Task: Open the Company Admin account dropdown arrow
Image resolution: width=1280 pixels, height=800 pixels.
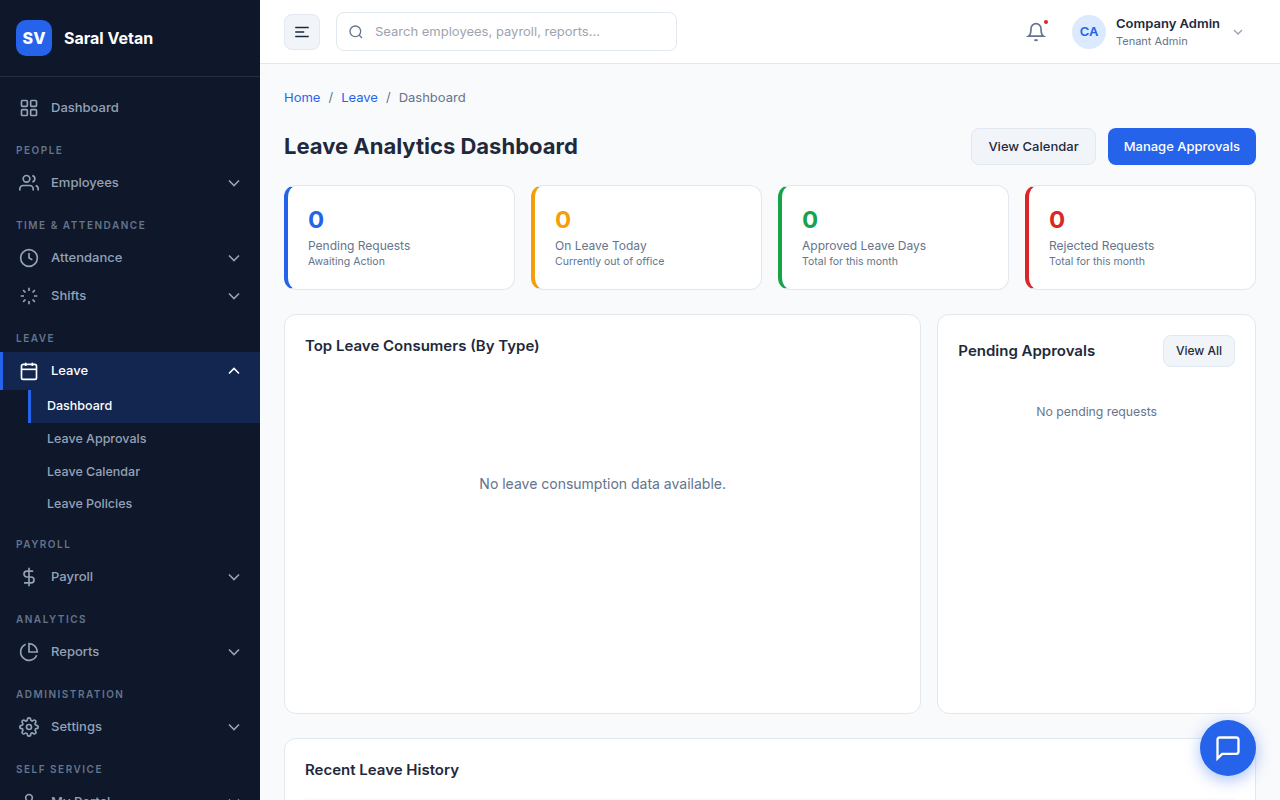Action: click(1238, 32)
